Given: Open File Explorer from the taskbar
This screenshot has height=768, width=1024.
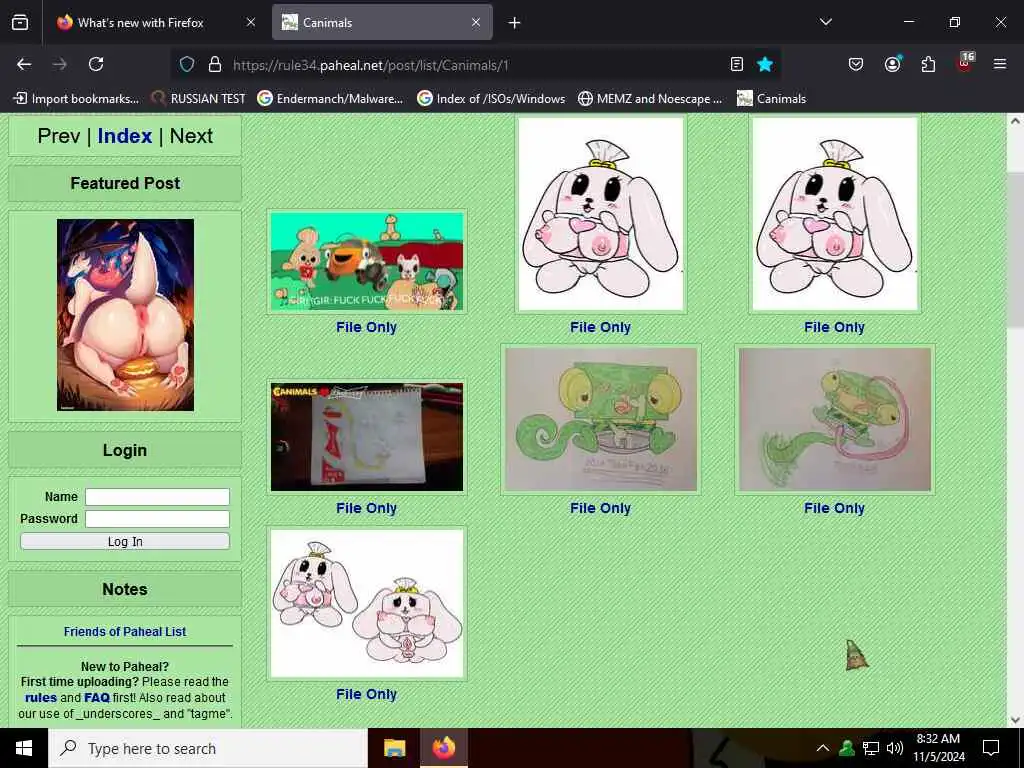Looking at the screenshot, I should [394, 748].
